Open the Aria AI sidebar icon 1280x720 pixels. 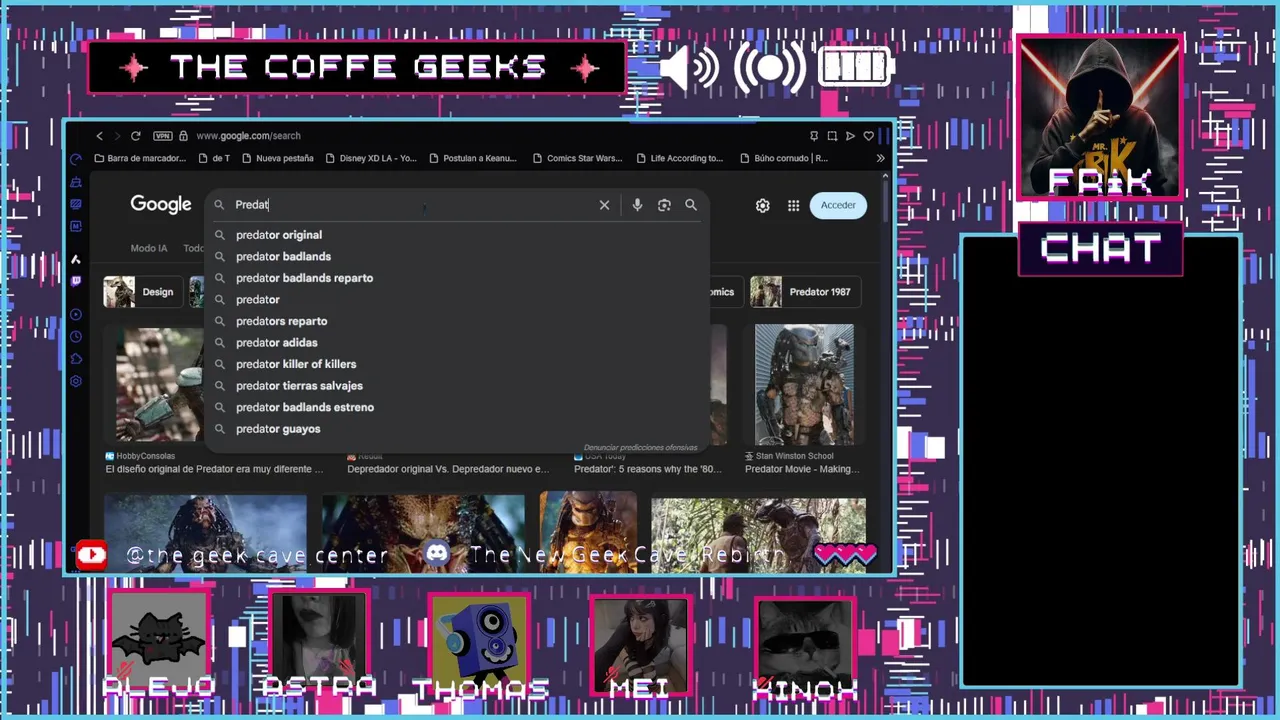click(76, 259)
